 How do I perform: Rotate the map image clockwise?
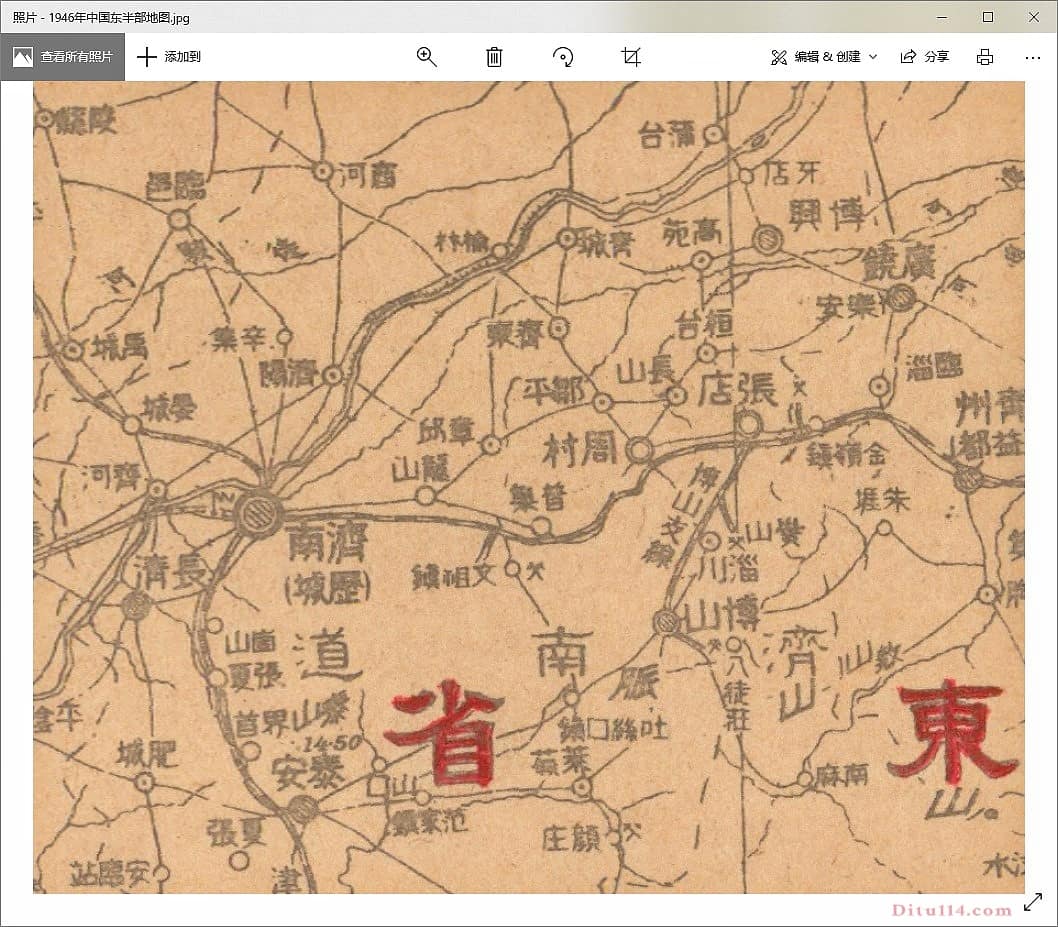click(563, 57)
